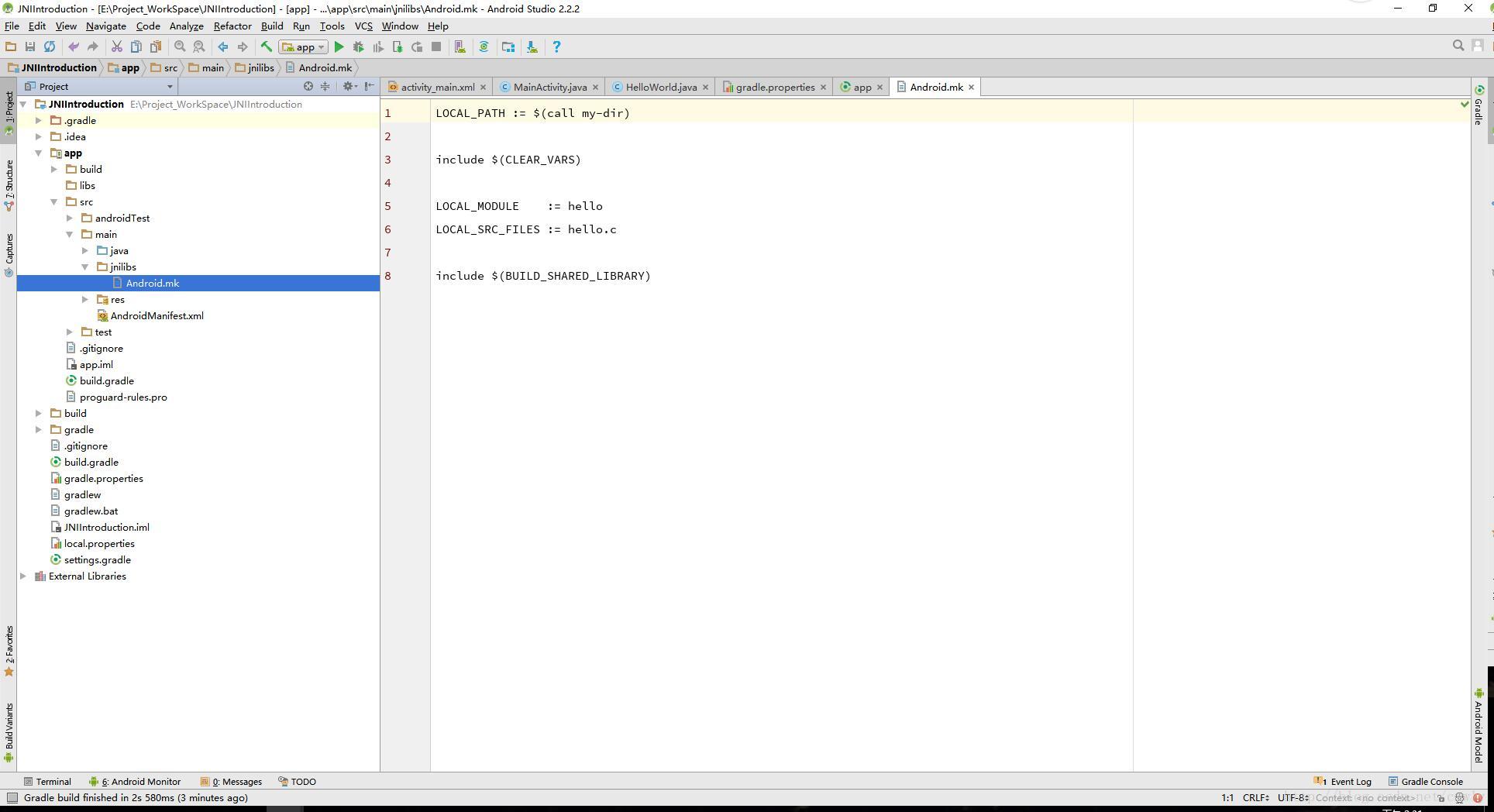Open the Refactor menu
The image size is (1494, 812).
pos(232,26)
